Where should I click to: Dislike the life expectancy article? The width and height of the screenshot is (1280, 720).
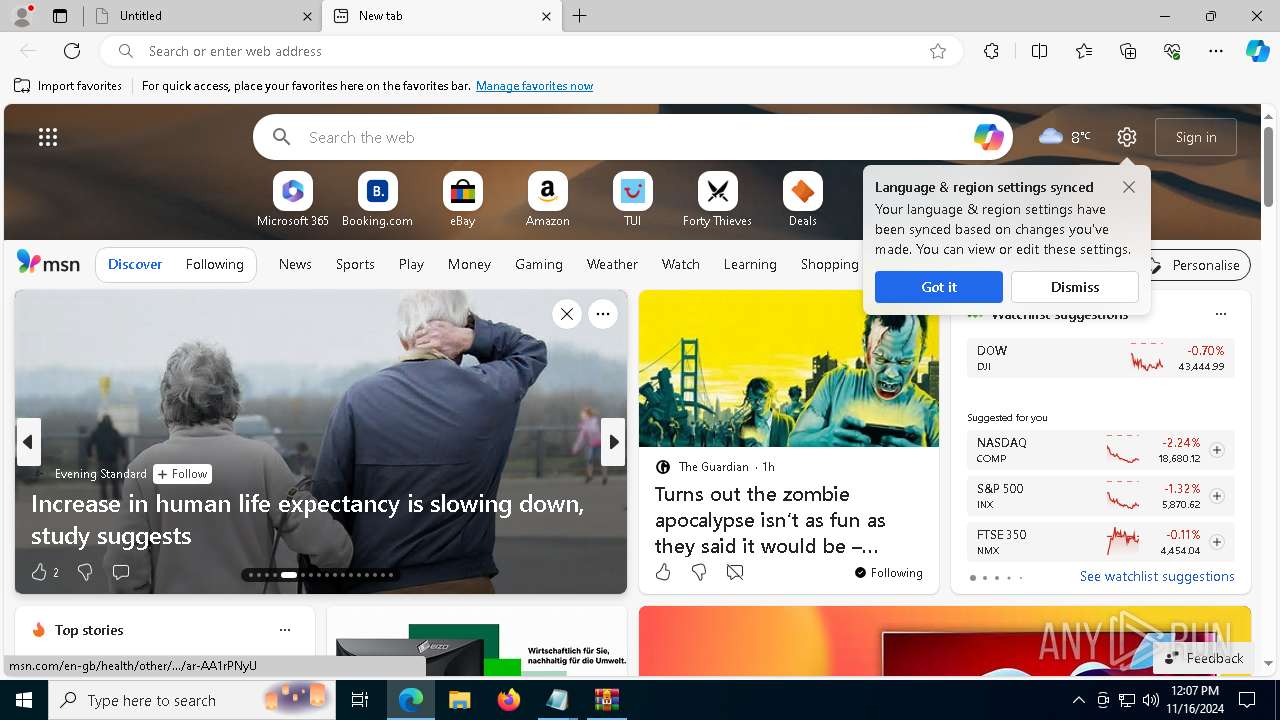click(x=85, y=572)
